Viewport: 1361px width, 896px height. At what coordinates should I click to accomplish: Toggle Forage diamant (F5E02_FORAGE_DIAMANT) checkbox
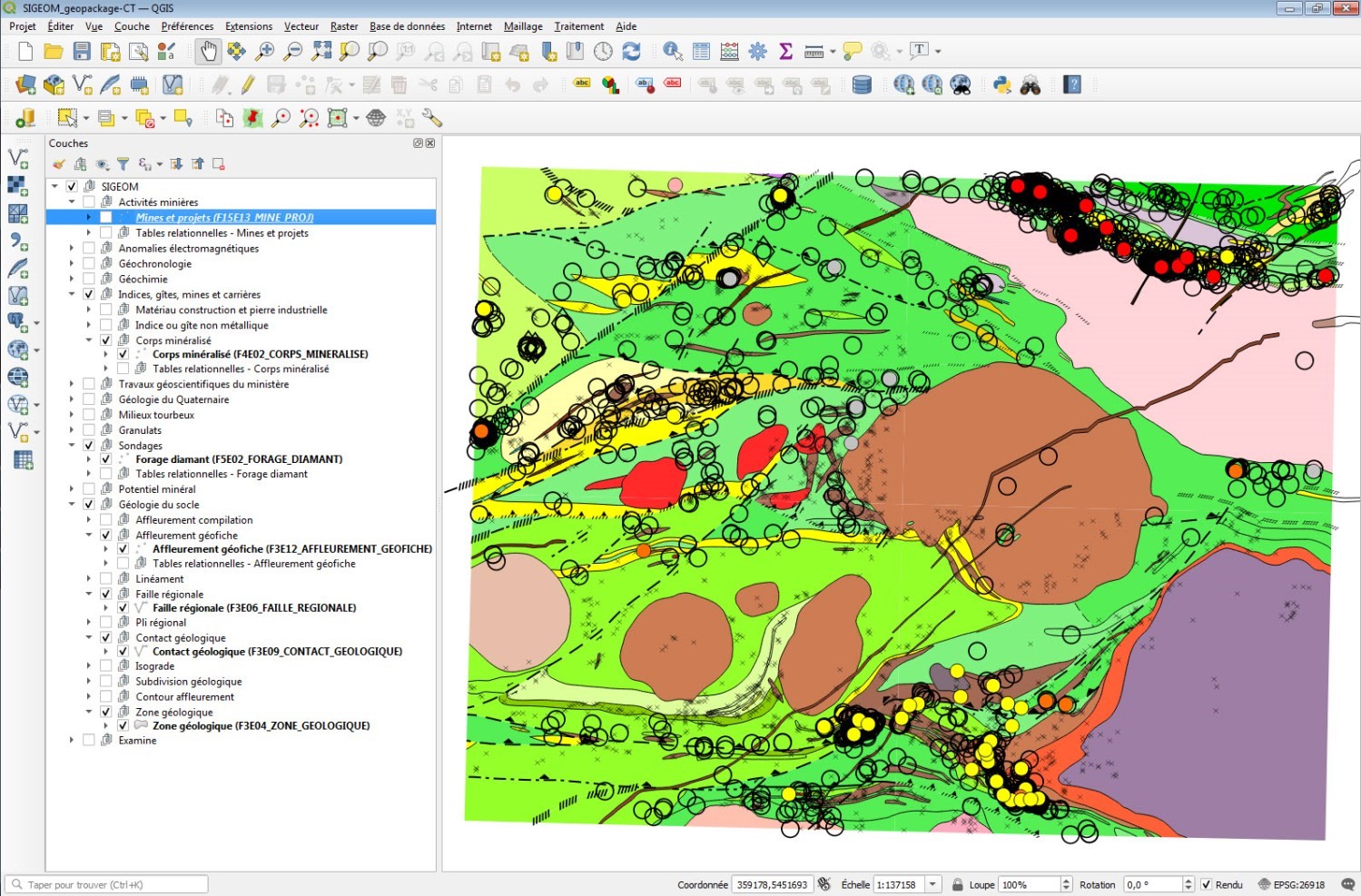click(x=106, y=459)
